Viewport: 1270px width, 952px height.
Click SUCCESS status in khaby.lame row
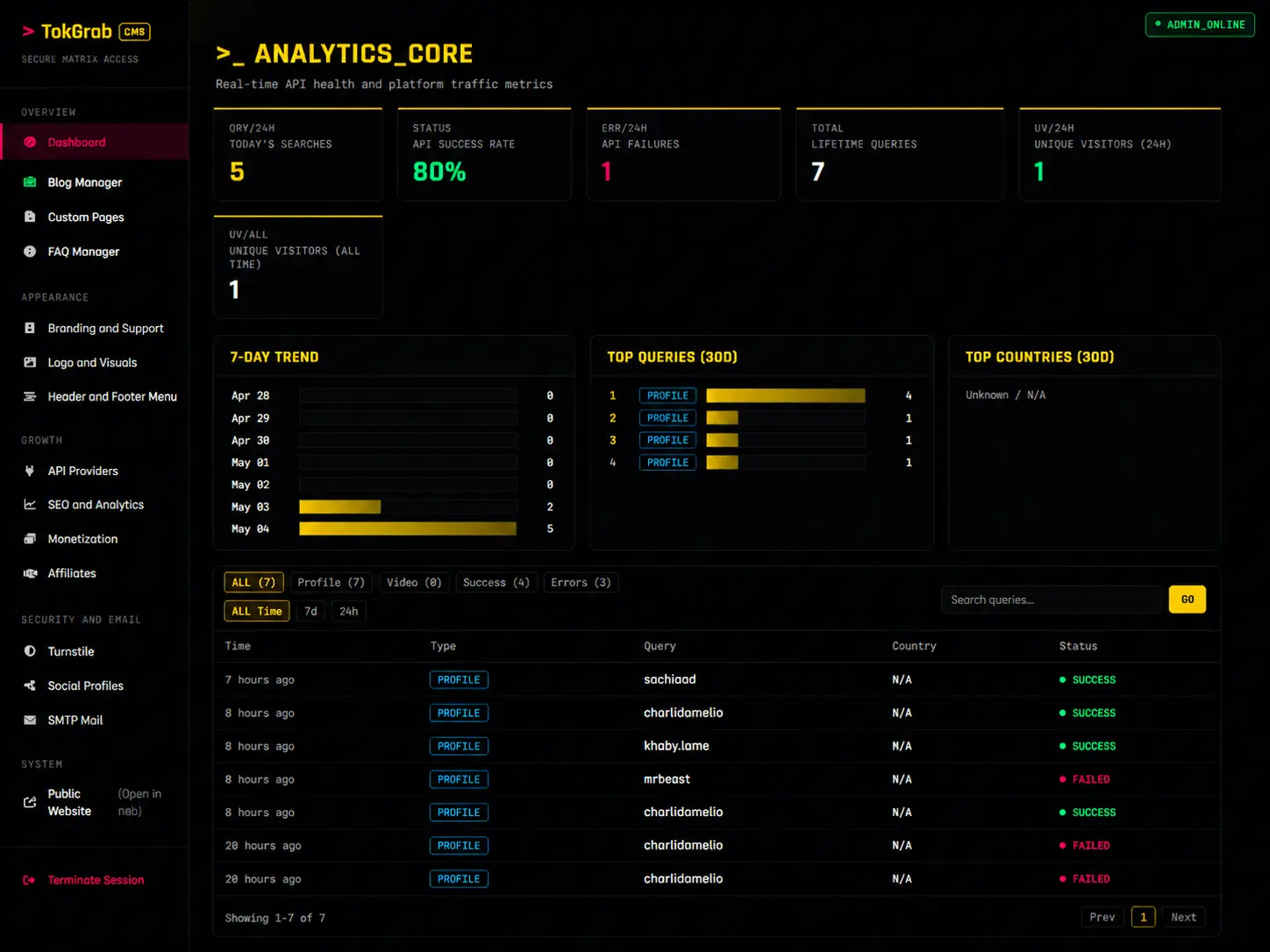pyautogui.click(x=1088, y=746)
